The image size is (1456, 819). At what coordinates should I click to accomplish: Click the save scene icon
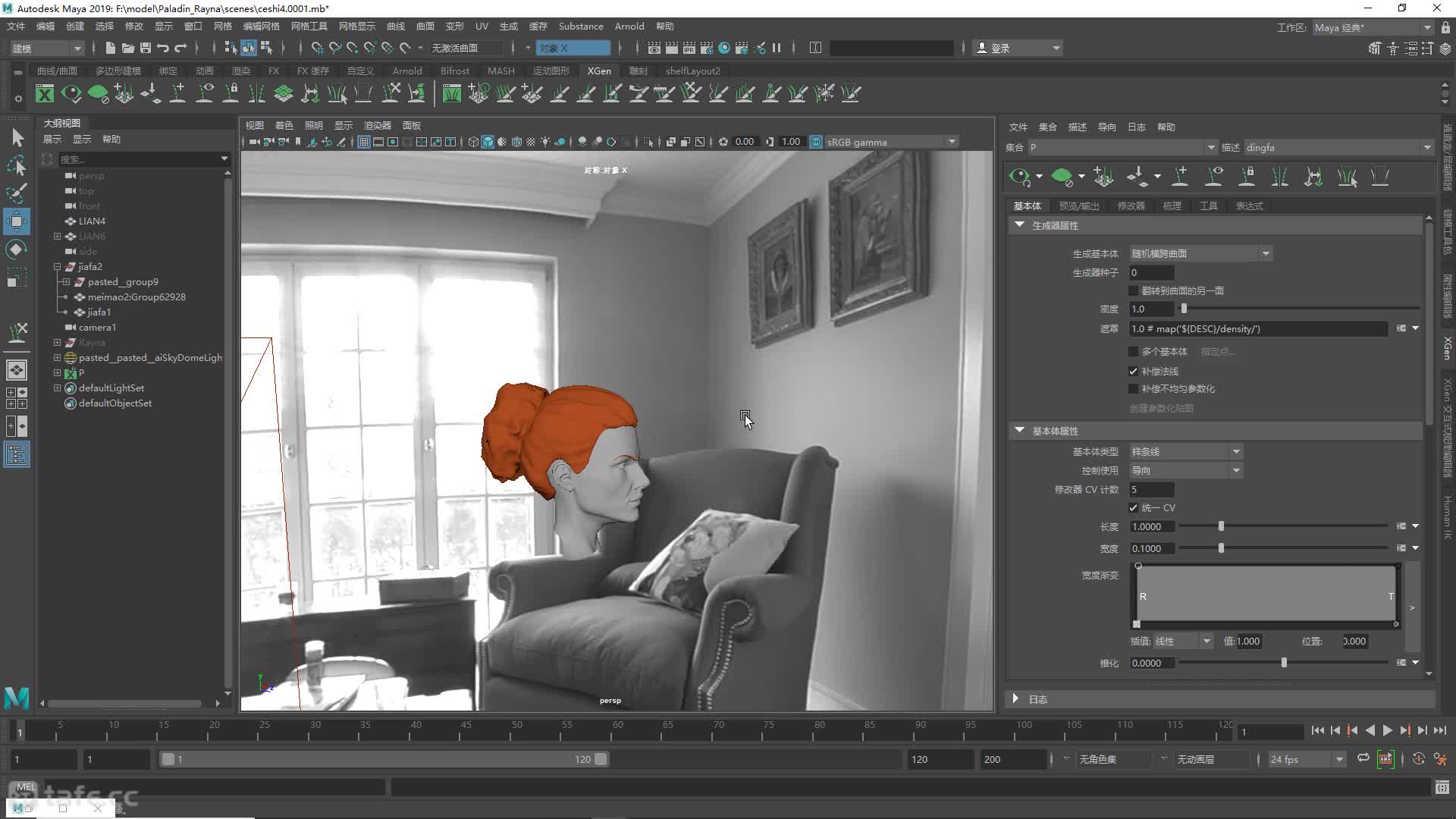point(146,48)
